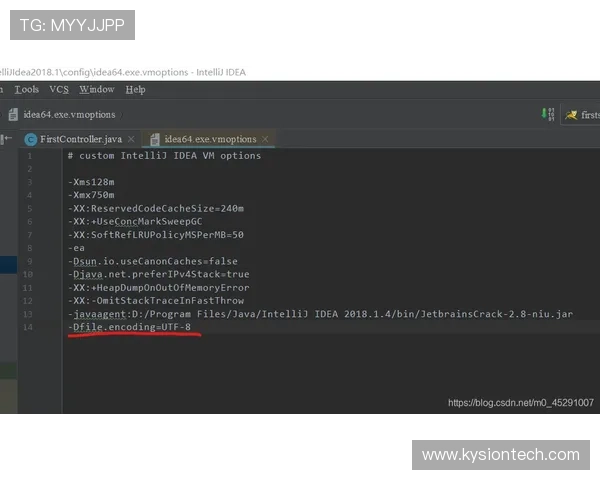Click line number 14 in the gutter

click(28, 327)
